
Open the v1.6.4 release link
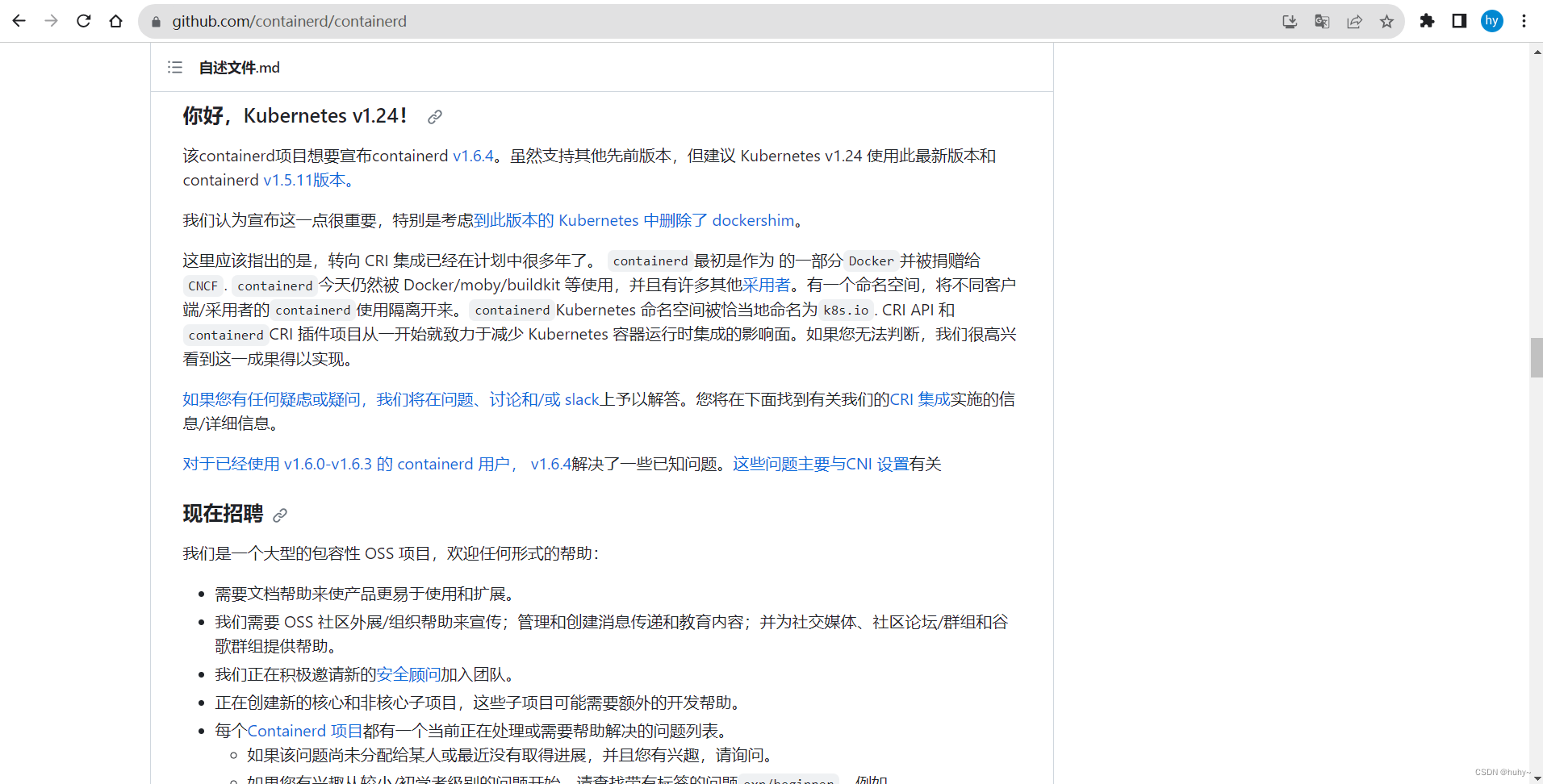pyautogui.click(x=473, y=156)
